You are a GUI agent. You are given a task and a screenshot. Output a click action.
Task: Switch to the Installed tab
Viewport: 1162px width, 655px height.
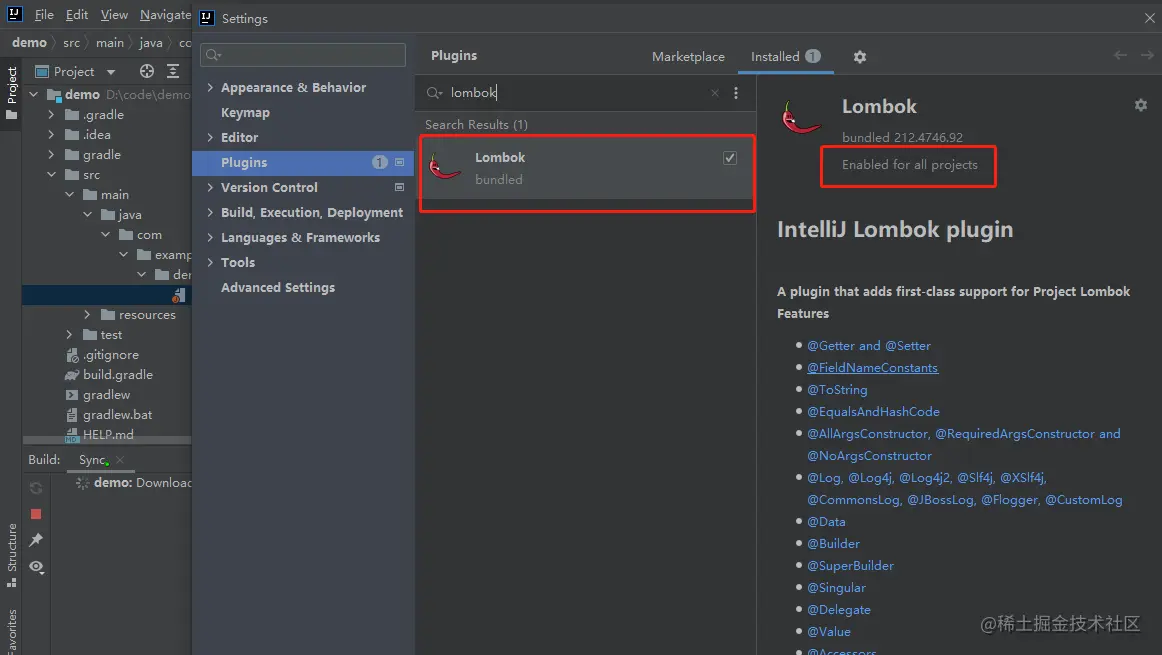click(785, 57)
